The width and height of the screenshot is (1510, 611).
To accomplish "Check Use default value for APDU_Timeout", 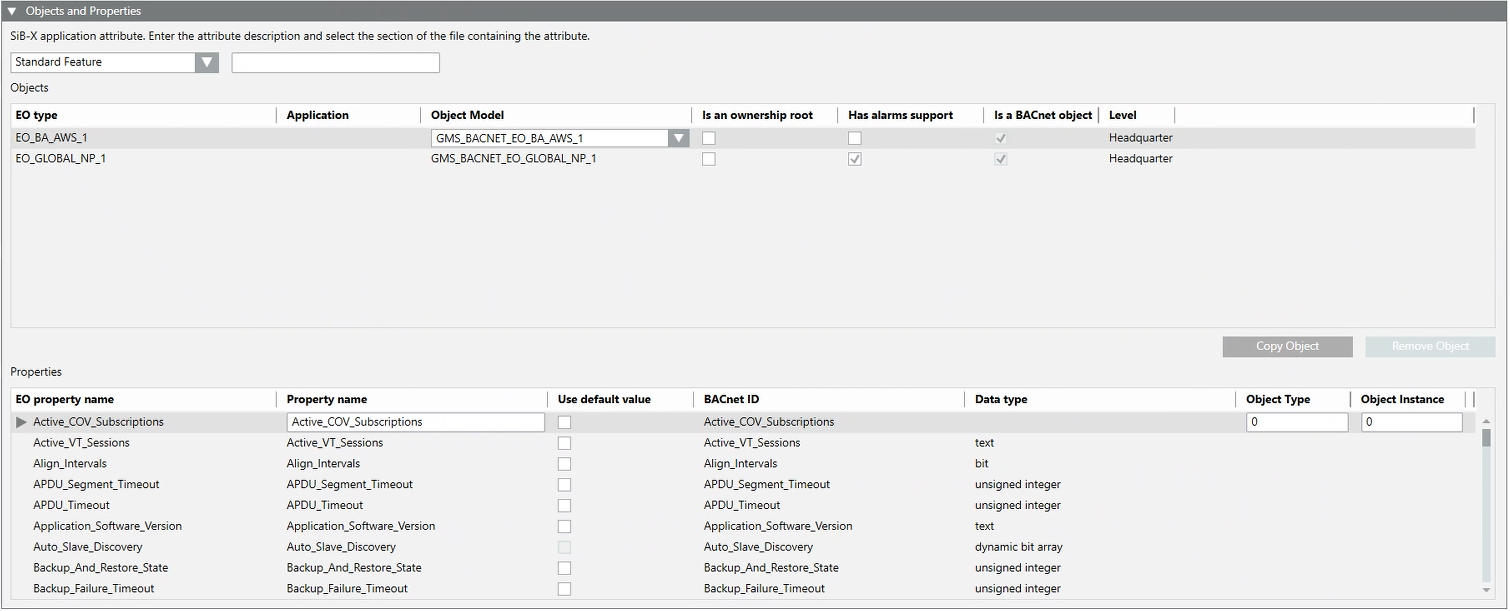I will coord(565,505).
